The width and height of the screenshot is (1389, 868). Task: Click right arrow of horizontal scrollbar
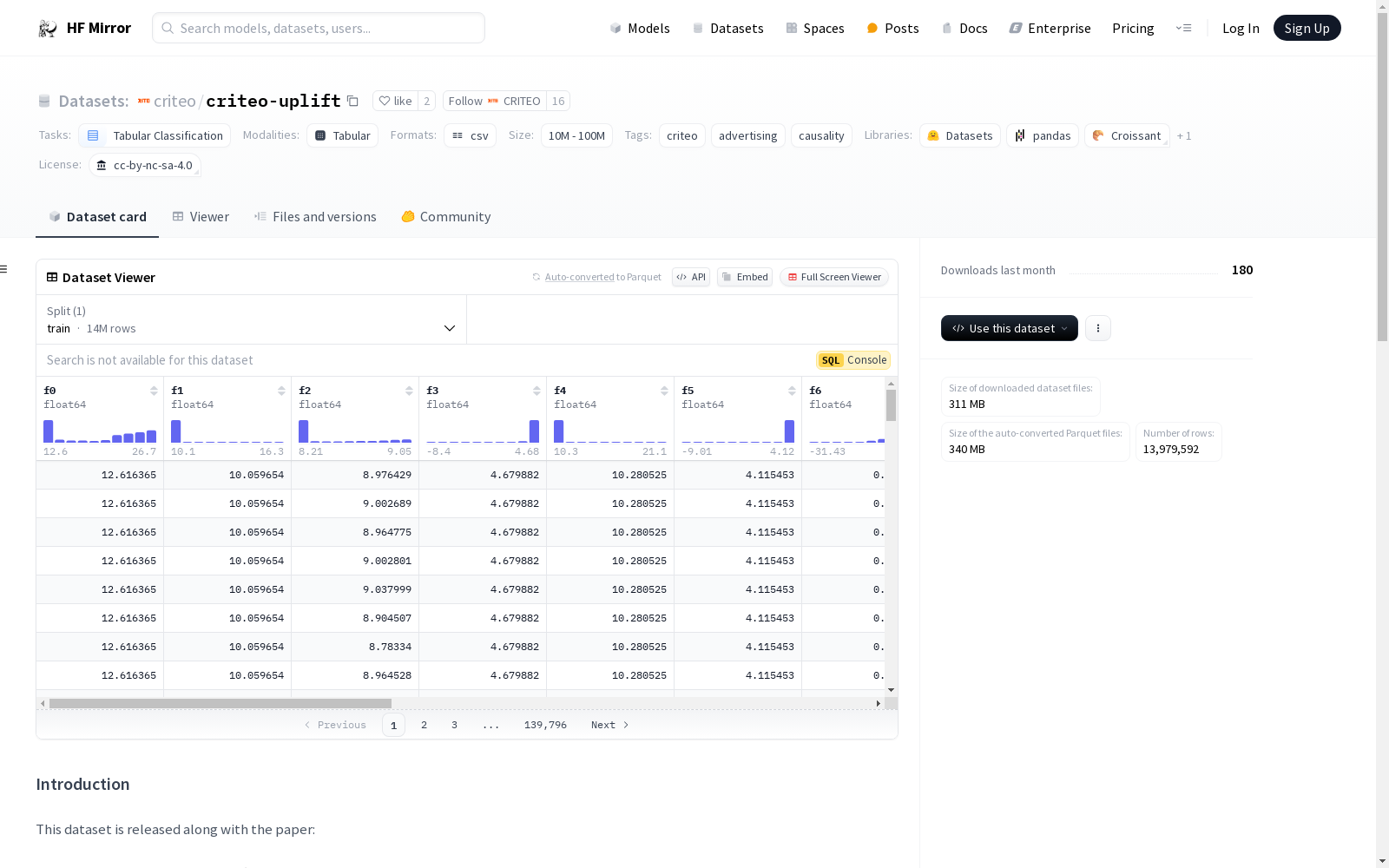[879, 703]
